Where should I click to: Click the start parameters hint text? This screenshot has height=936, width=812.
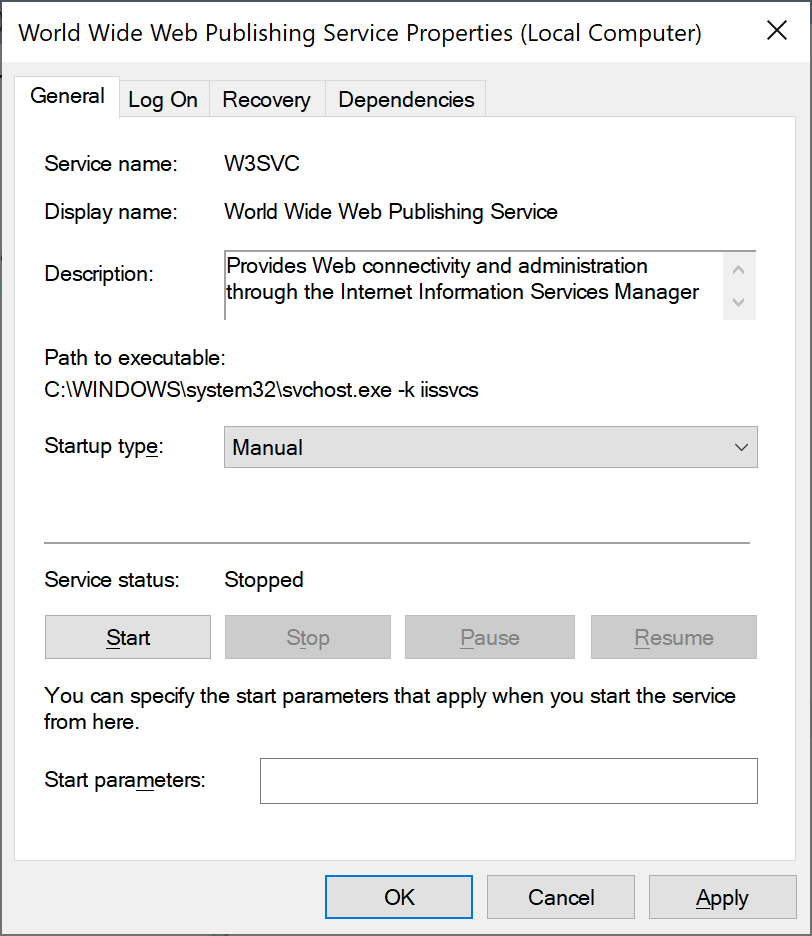(390, 709)
